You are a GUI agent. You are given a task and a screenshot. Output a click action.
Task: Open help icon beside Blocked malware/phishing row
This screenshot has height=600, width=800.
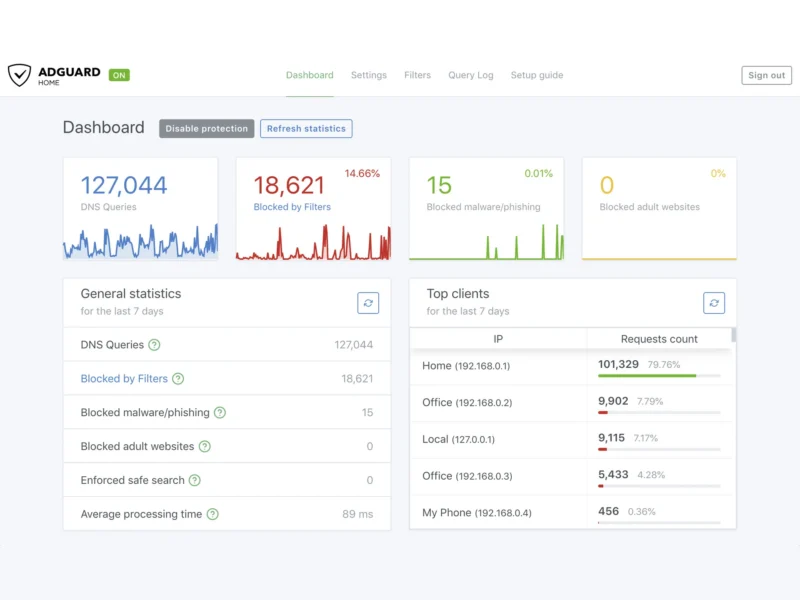[x=220, y=412]
